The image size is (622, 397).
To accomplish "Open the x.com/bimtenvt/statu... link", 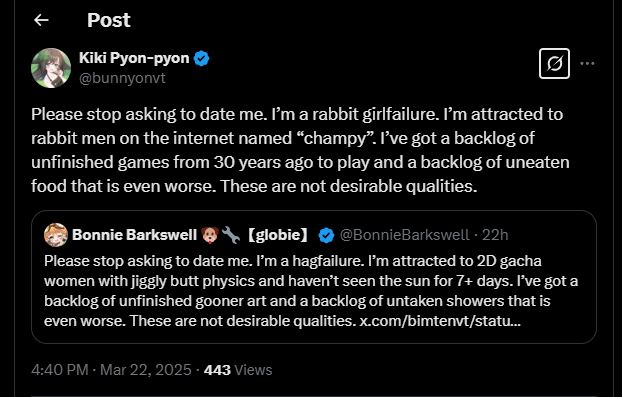I will (x=440, y=321).
